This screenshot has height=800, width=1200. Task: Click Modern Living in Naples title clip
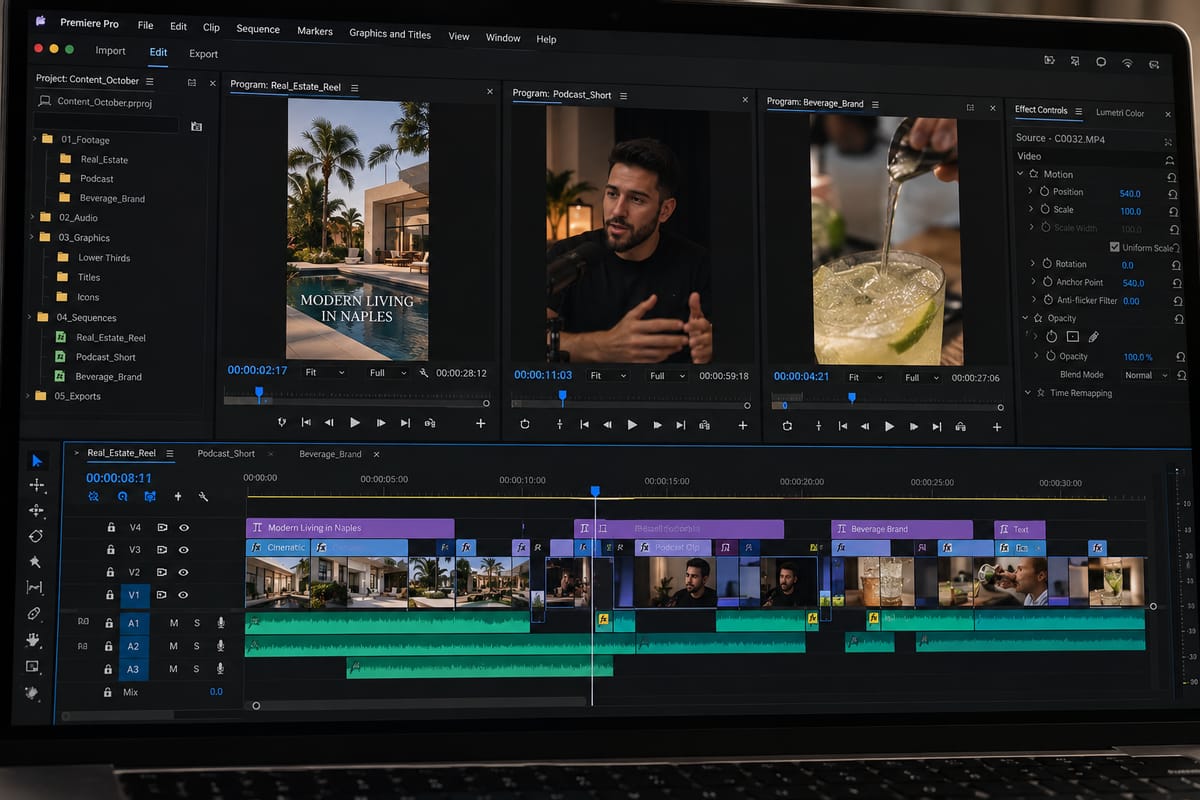pyautogui.click(x=350, y=528)
